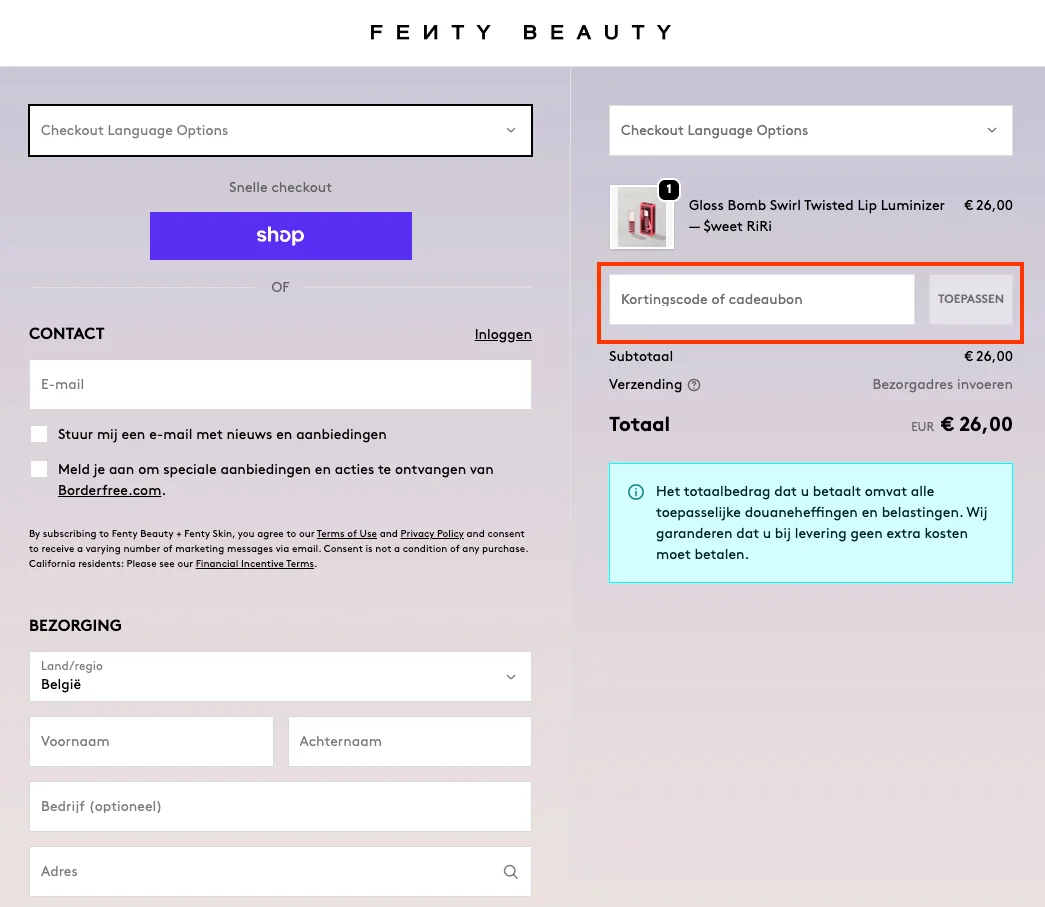Click the E-mail input field
1045x907 pixels.
click(x=280, y=385)
